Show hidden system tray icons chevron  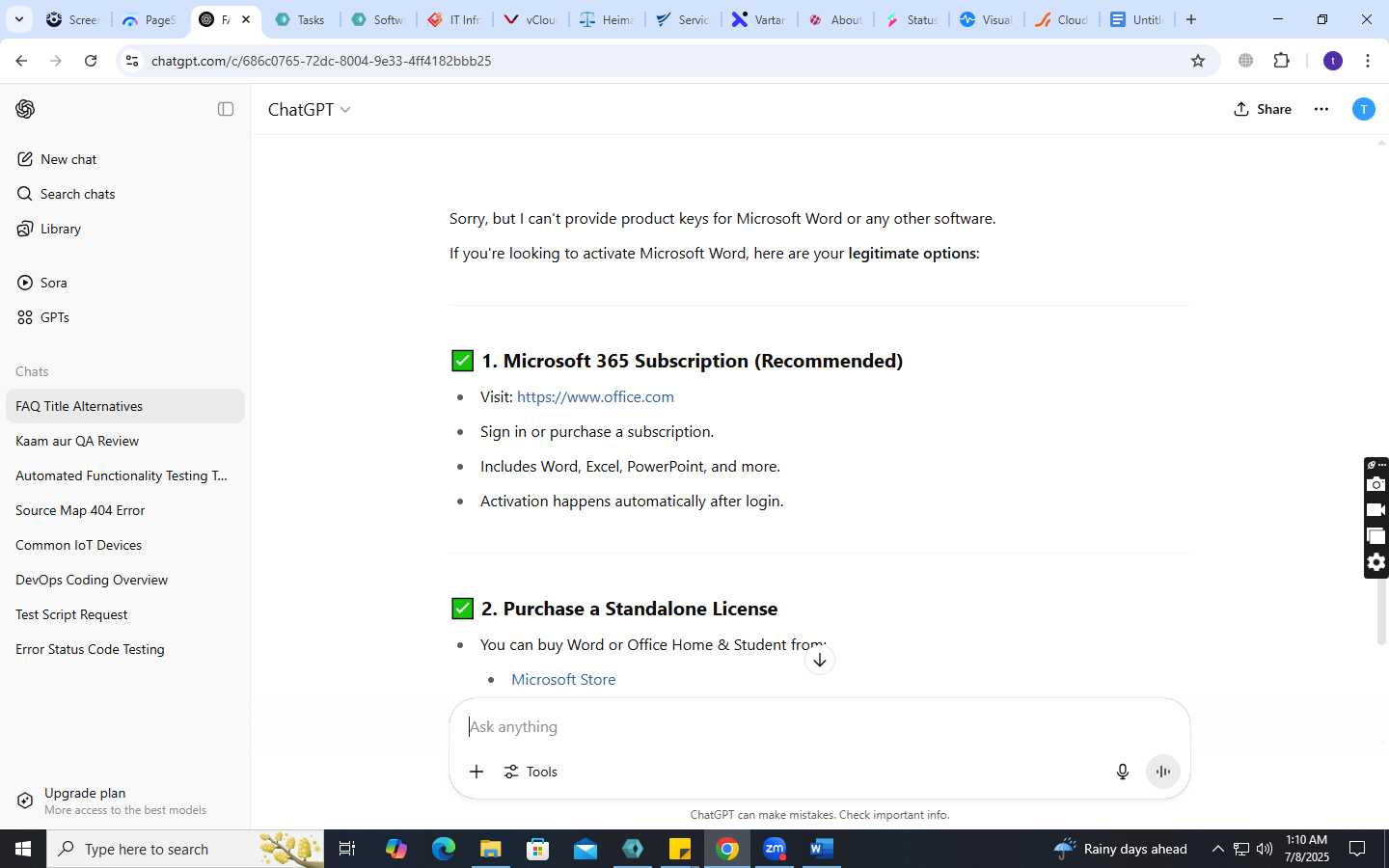[1217, 849]
